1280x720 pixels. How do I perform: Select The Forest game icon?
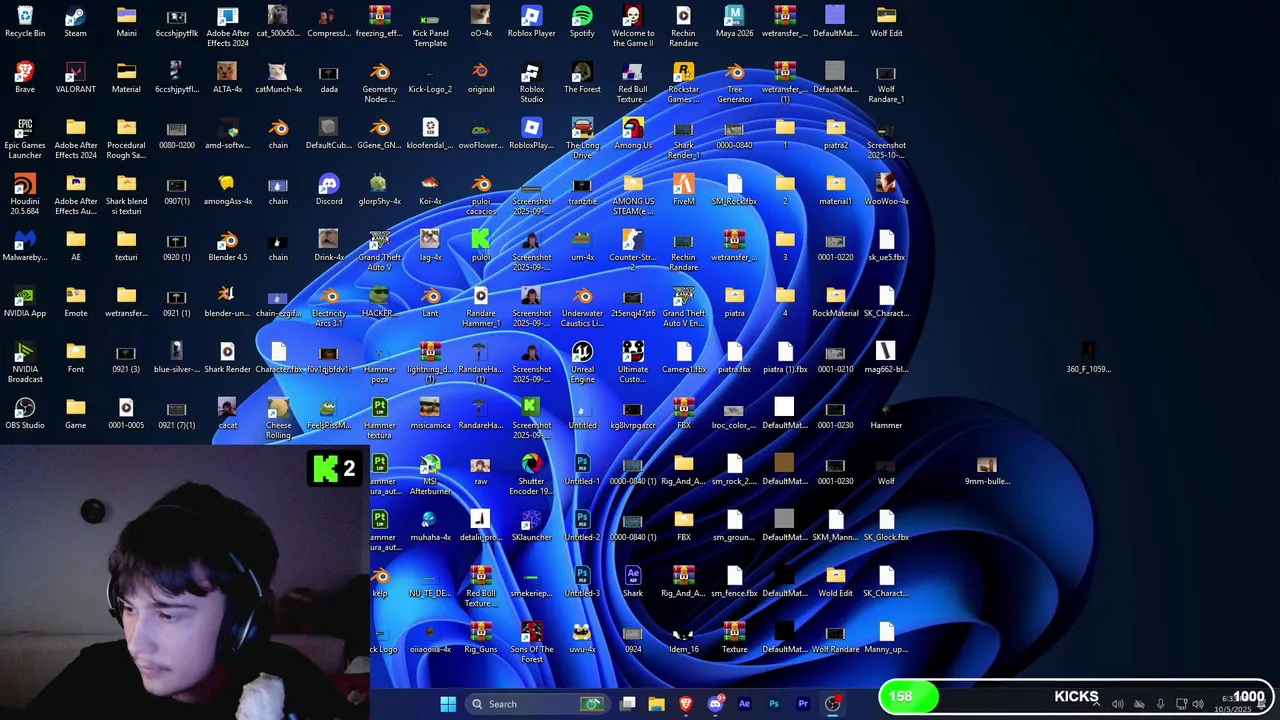point(582,78)
